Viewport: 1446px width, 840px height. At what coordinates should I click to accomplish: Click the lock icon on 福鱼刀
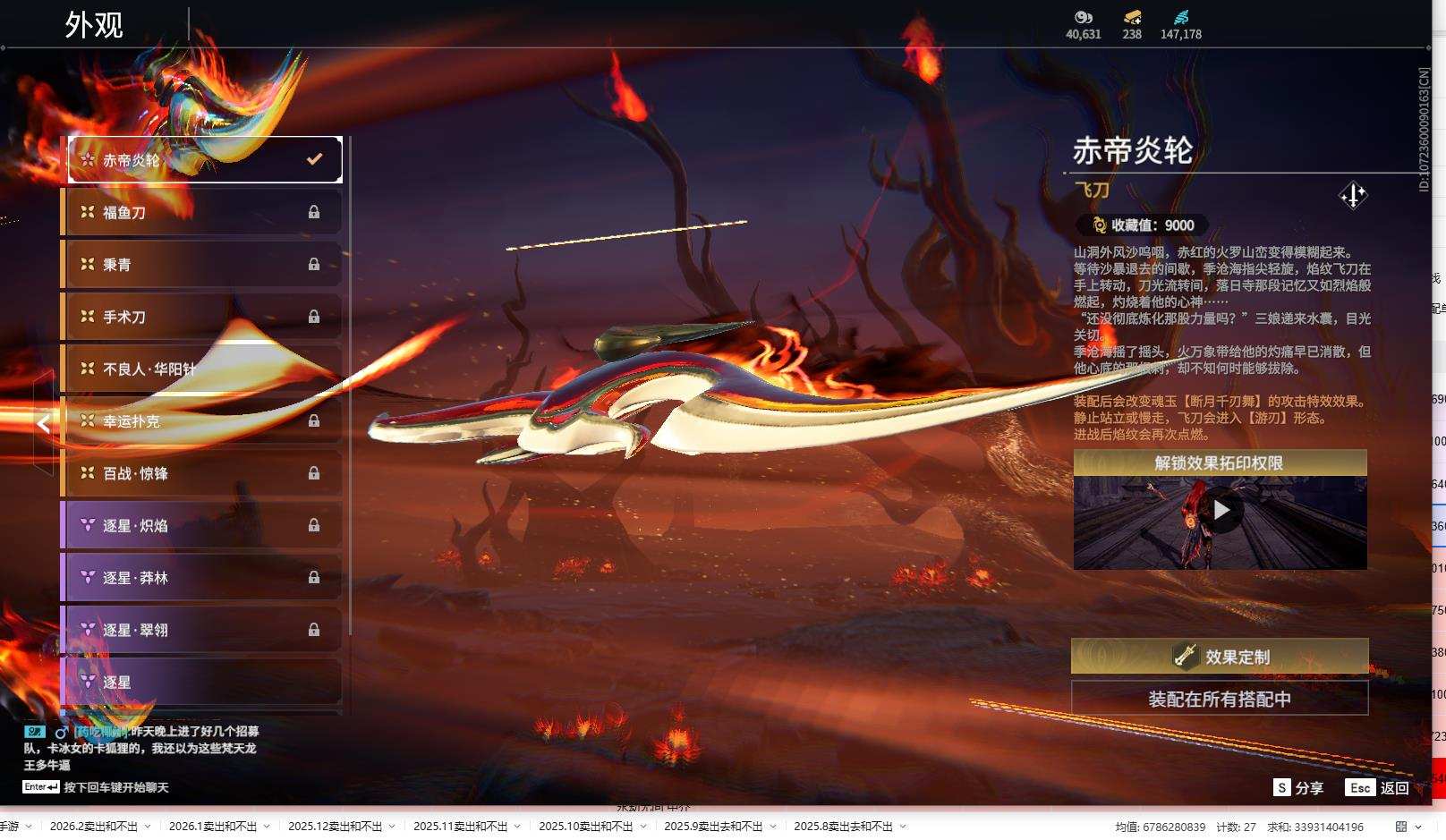[x=314, y=212]
